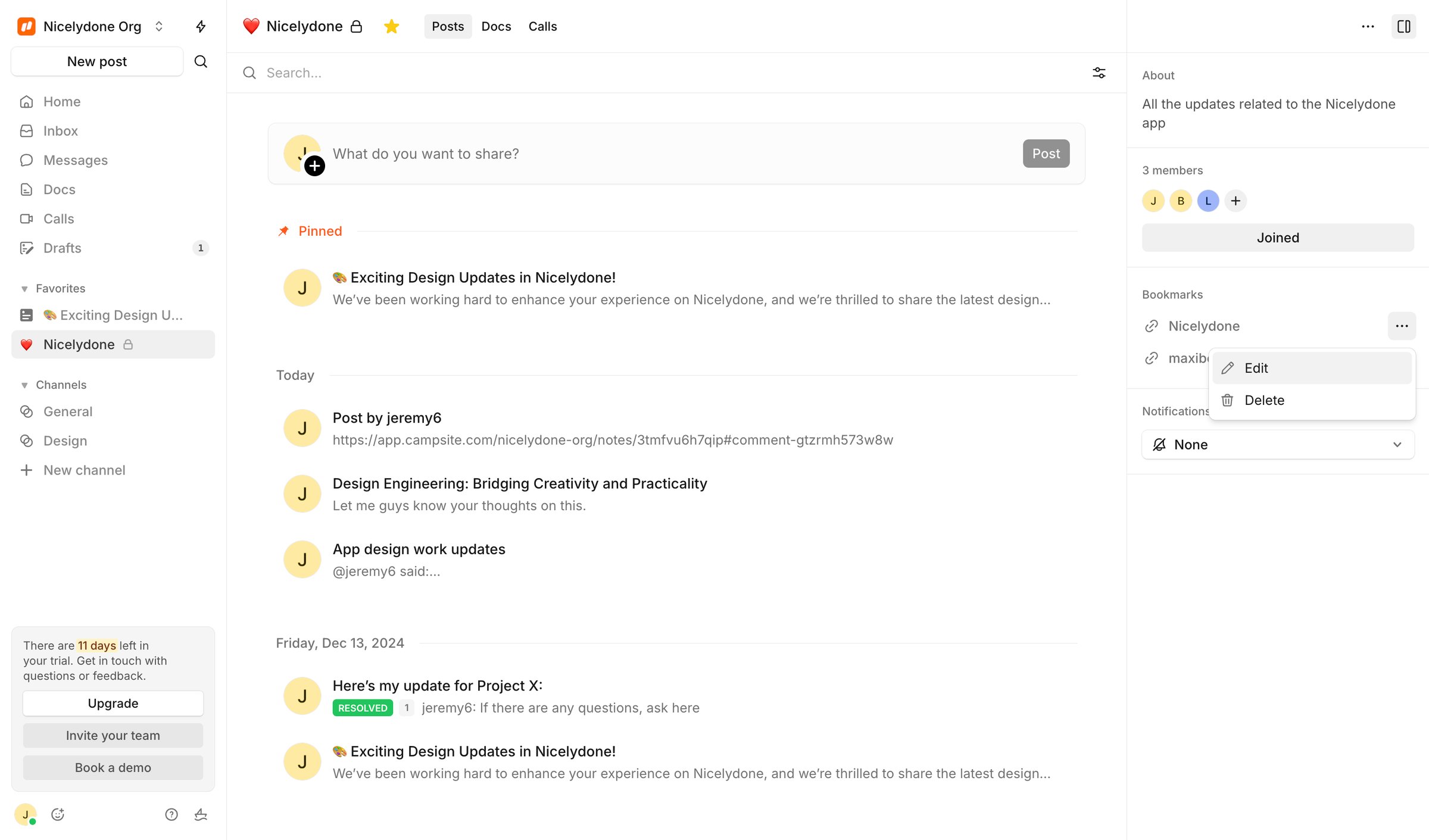
Task: Click the Joined button
Action: (1278, 238)
